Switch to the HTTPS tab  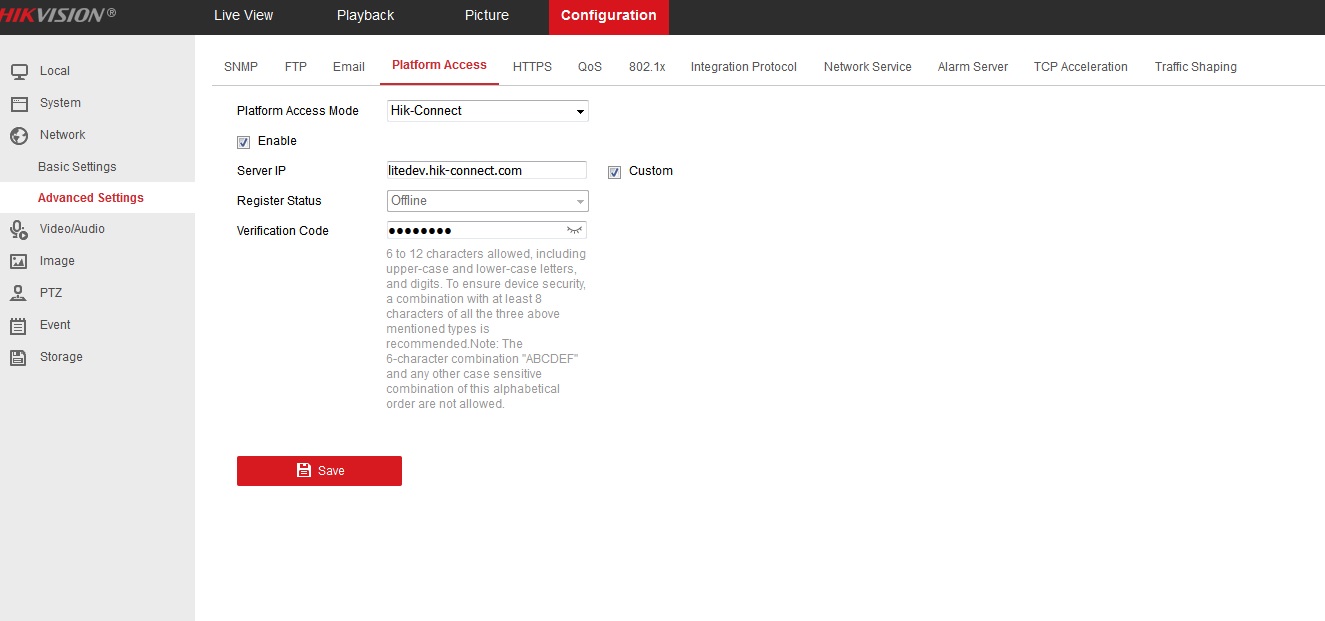[x=532, y=67]
